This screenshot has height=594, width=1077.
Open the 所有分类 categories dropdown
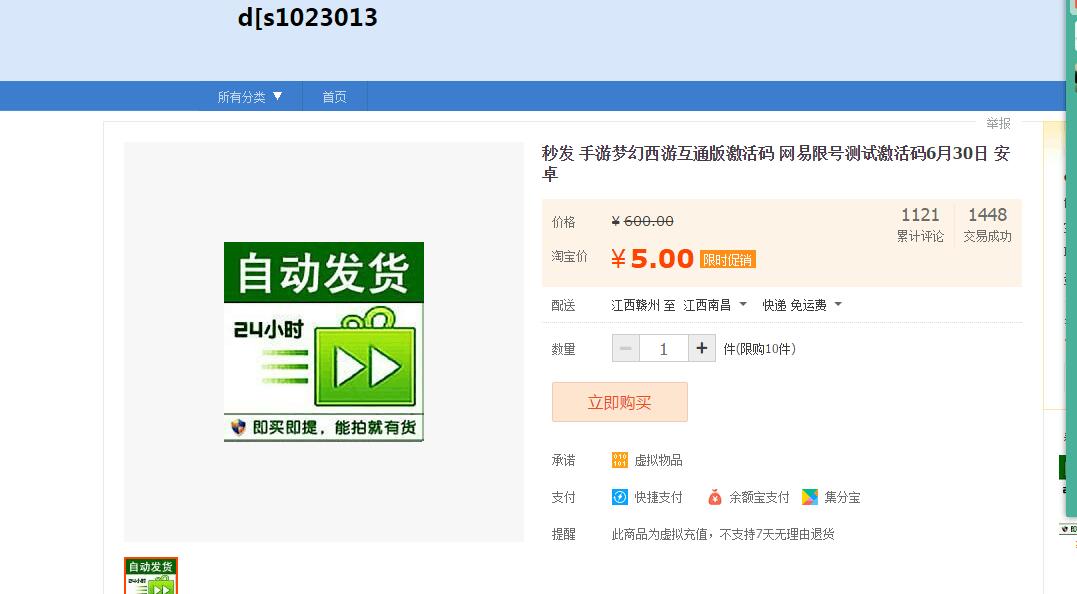[x=249, y=97]
